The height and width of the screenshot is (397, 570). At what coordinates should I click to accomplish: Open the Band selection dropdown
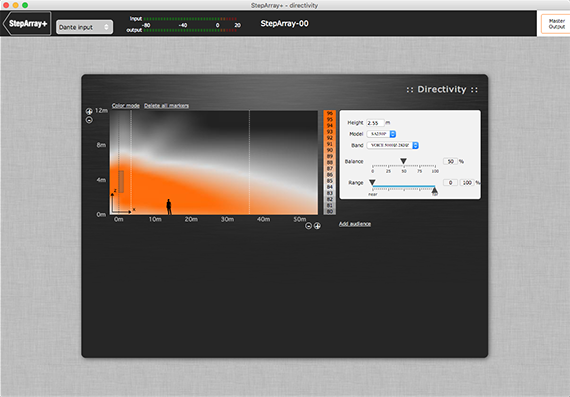tap(393, 145)
